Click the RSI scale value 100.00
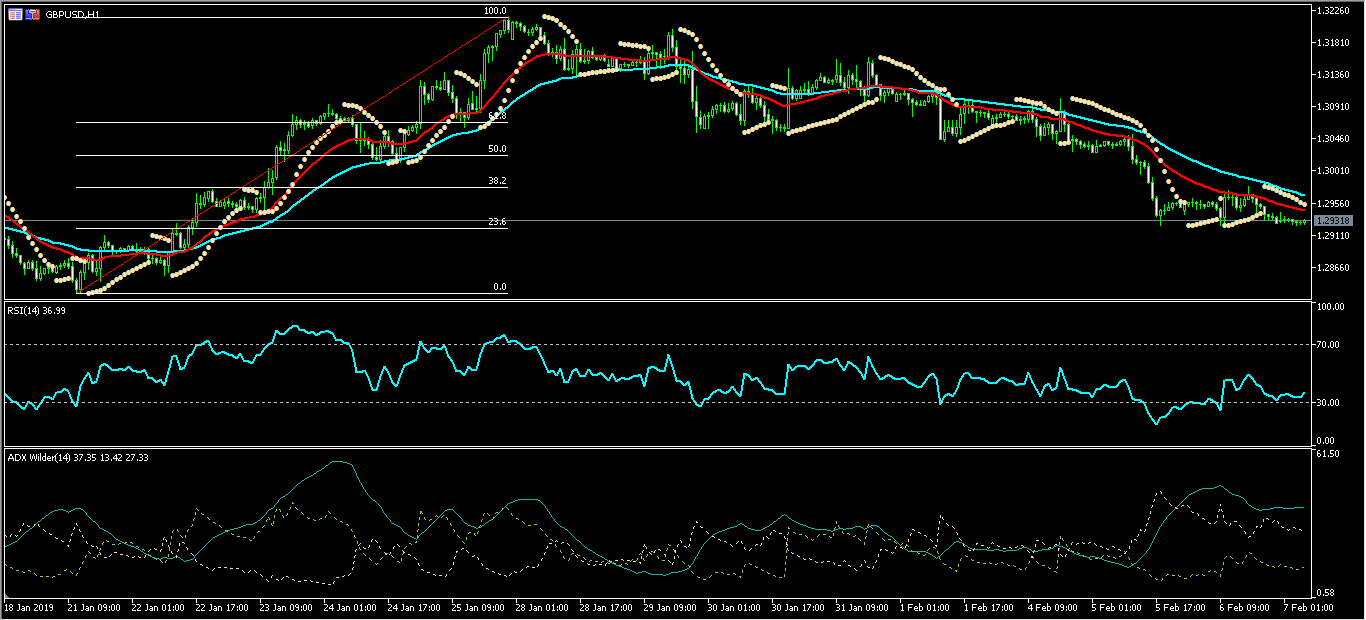1366x620 pixels. [1333, 308]
